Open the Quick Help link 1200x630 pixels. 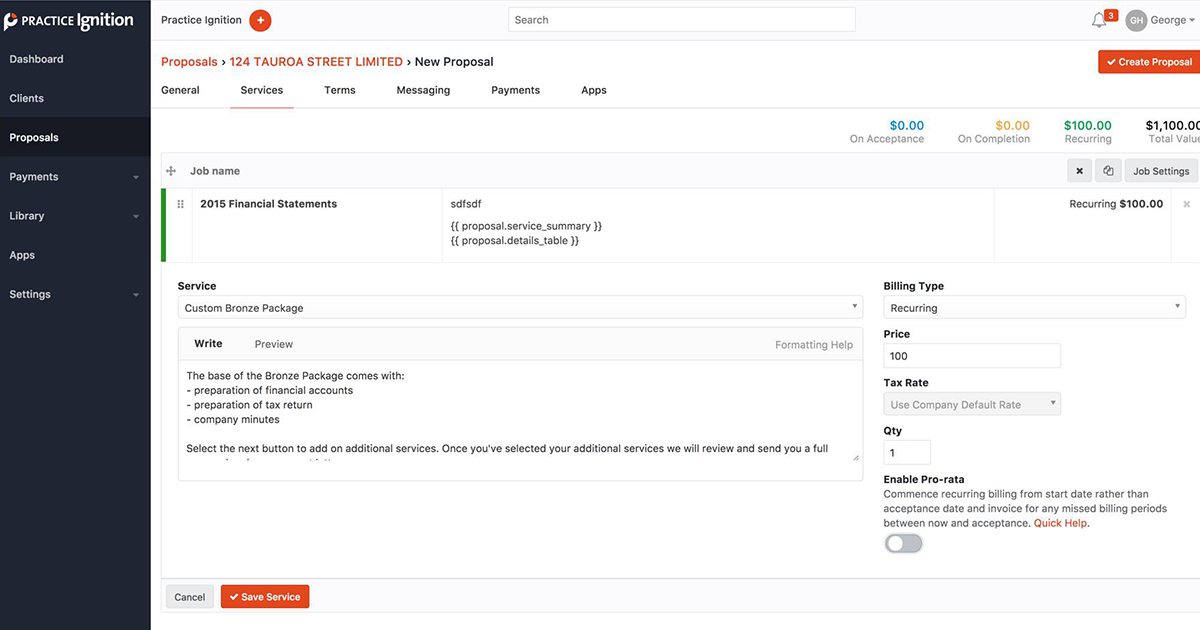(1061, 523)
